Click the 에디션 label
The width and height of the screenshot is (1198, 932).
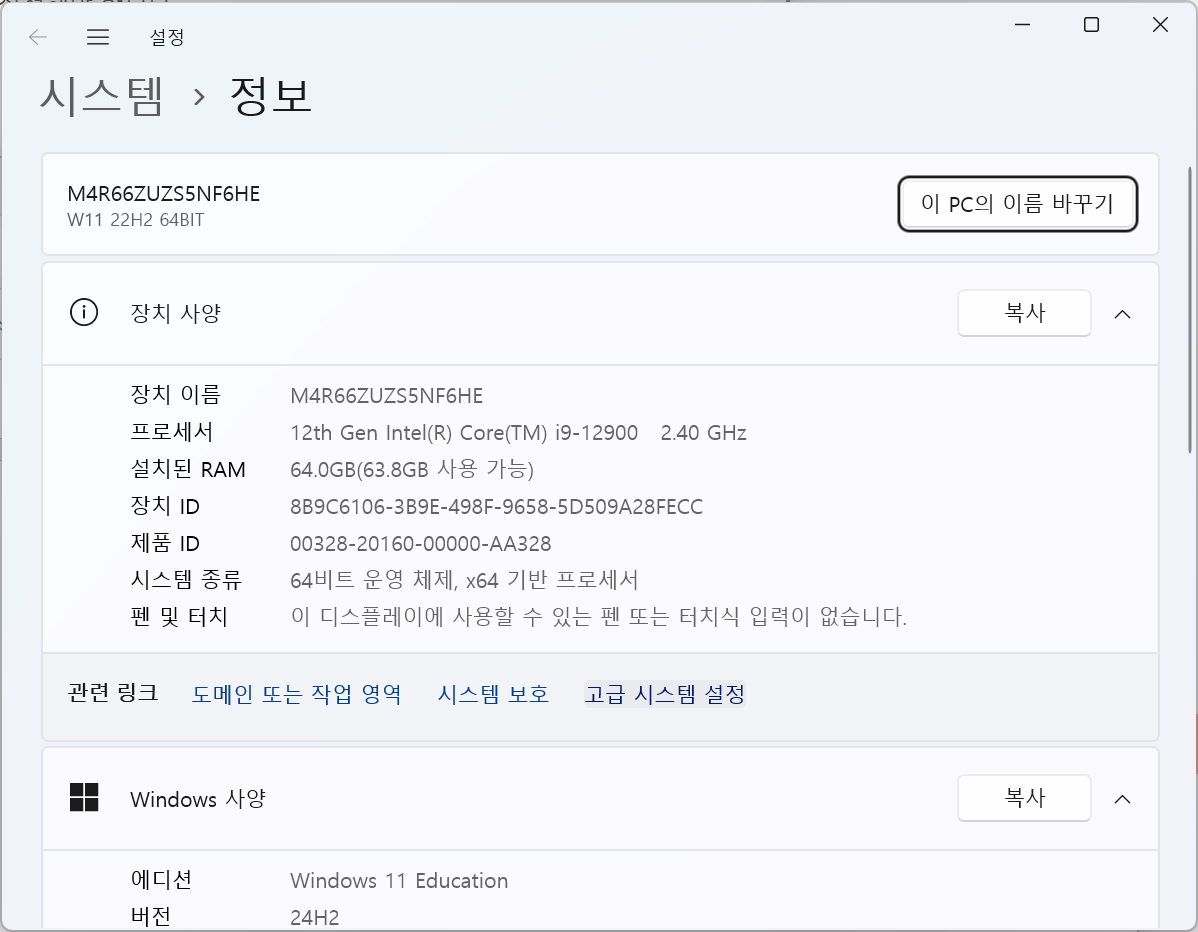coord(161,879)
